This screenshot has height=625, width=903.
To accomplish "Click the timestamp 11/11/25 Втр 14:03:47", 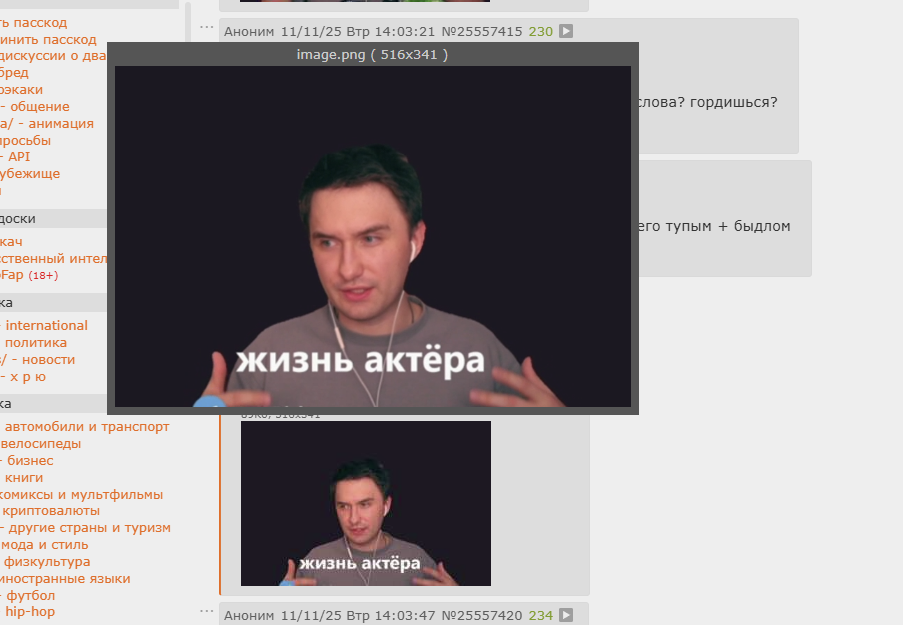I will click(x=358, y=616).
